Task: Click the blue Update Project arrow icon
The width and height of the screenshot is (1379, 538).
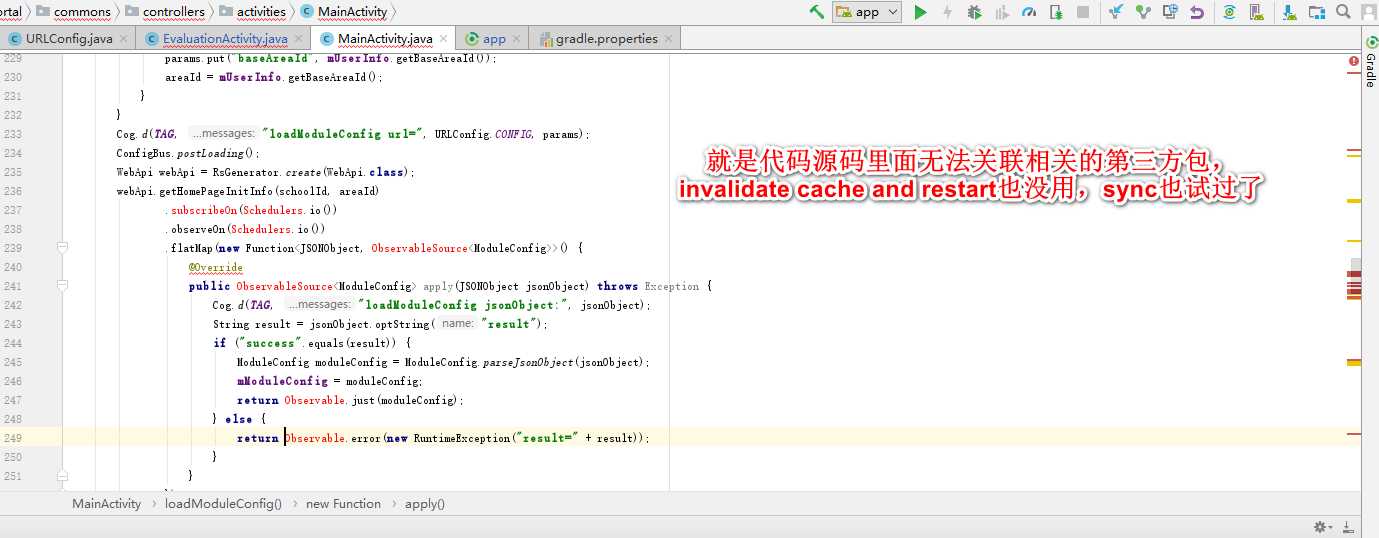Action: 1115,12
